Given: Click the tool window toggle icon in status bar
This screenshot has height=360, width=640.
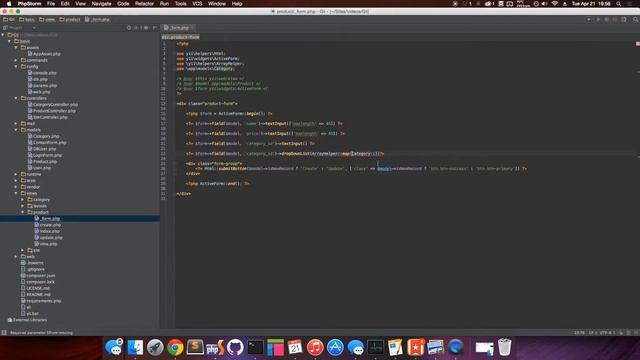Looking at the screenshot, I should [4, 333].
